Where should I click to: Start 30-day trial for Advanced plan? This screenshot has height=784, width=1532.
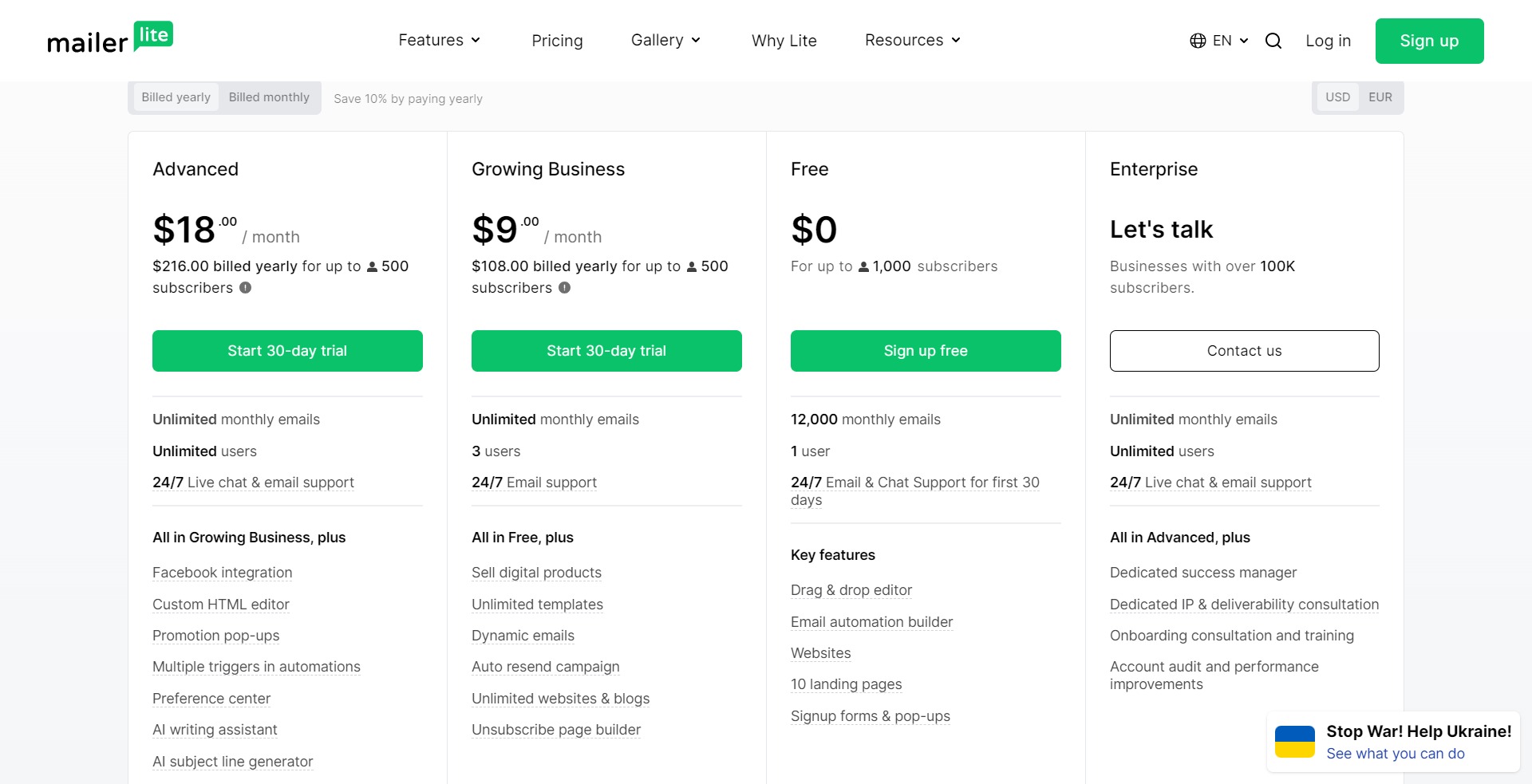point(287,351)
